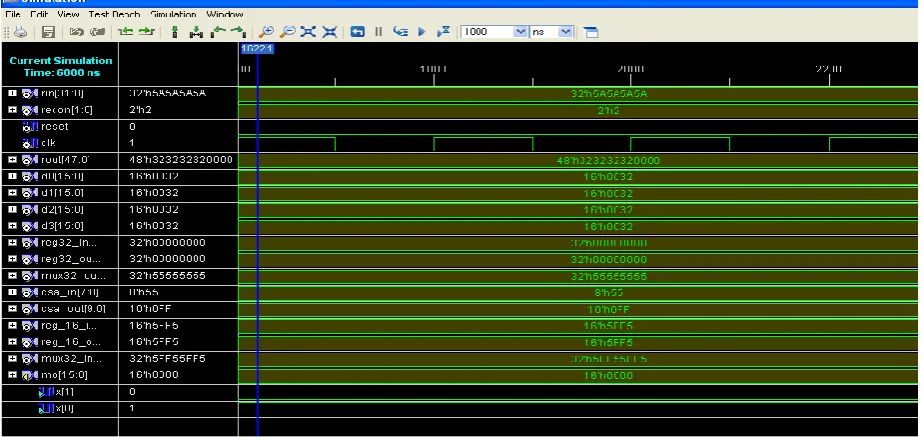This screenshot has width=923, height=442.
Task: Select the mux32_in signal name
Action: pyautogui.click(x=71, y=358)
